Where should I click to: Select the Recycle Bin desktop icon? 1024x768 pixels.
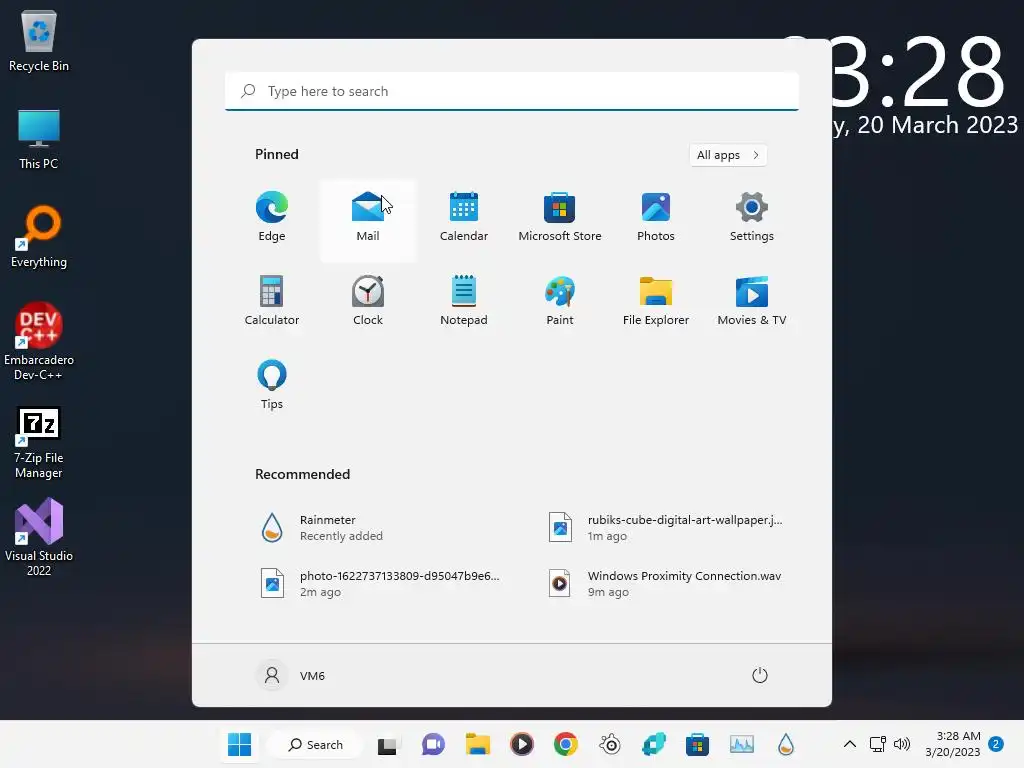[39, 40]
